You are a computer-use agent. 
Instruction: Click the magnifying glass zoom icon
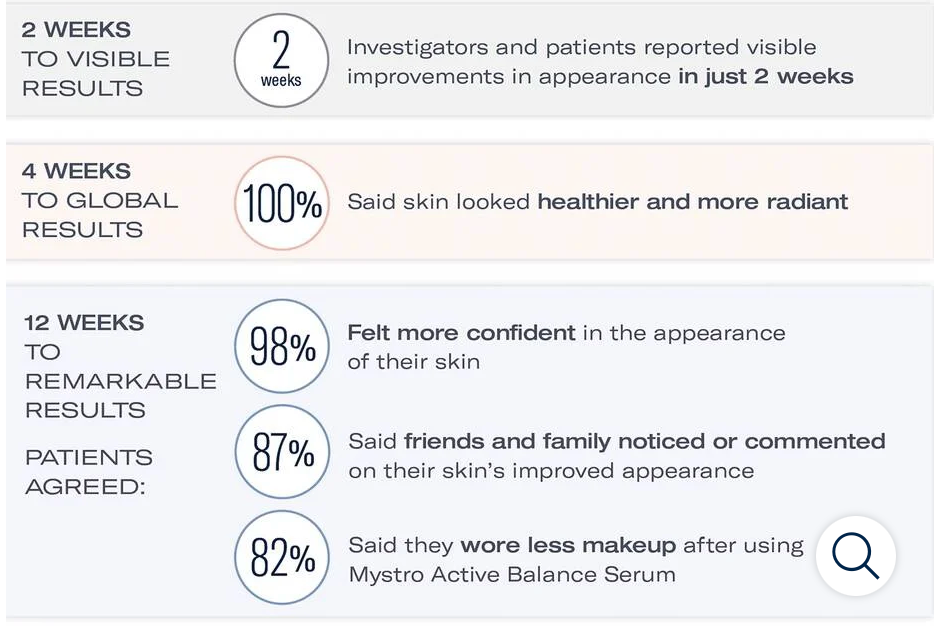855,556
